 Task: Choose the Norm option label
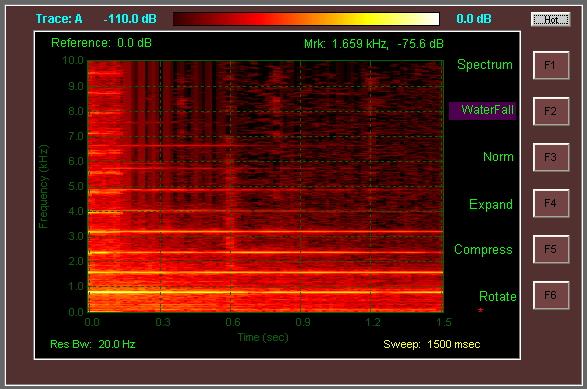(498, 156)
